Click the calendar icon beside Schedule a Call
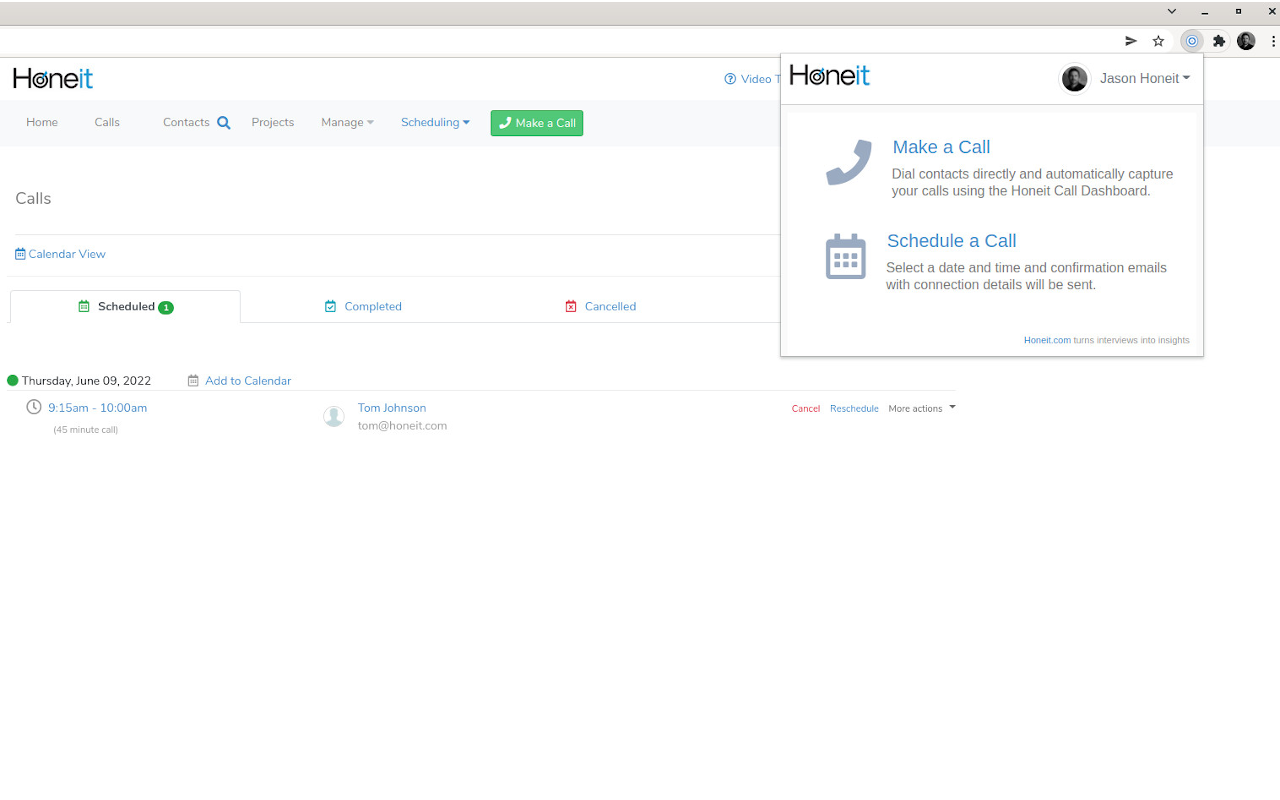This screenshot has height=800, width=1280. pyautogui.click(x=846, y=257)
